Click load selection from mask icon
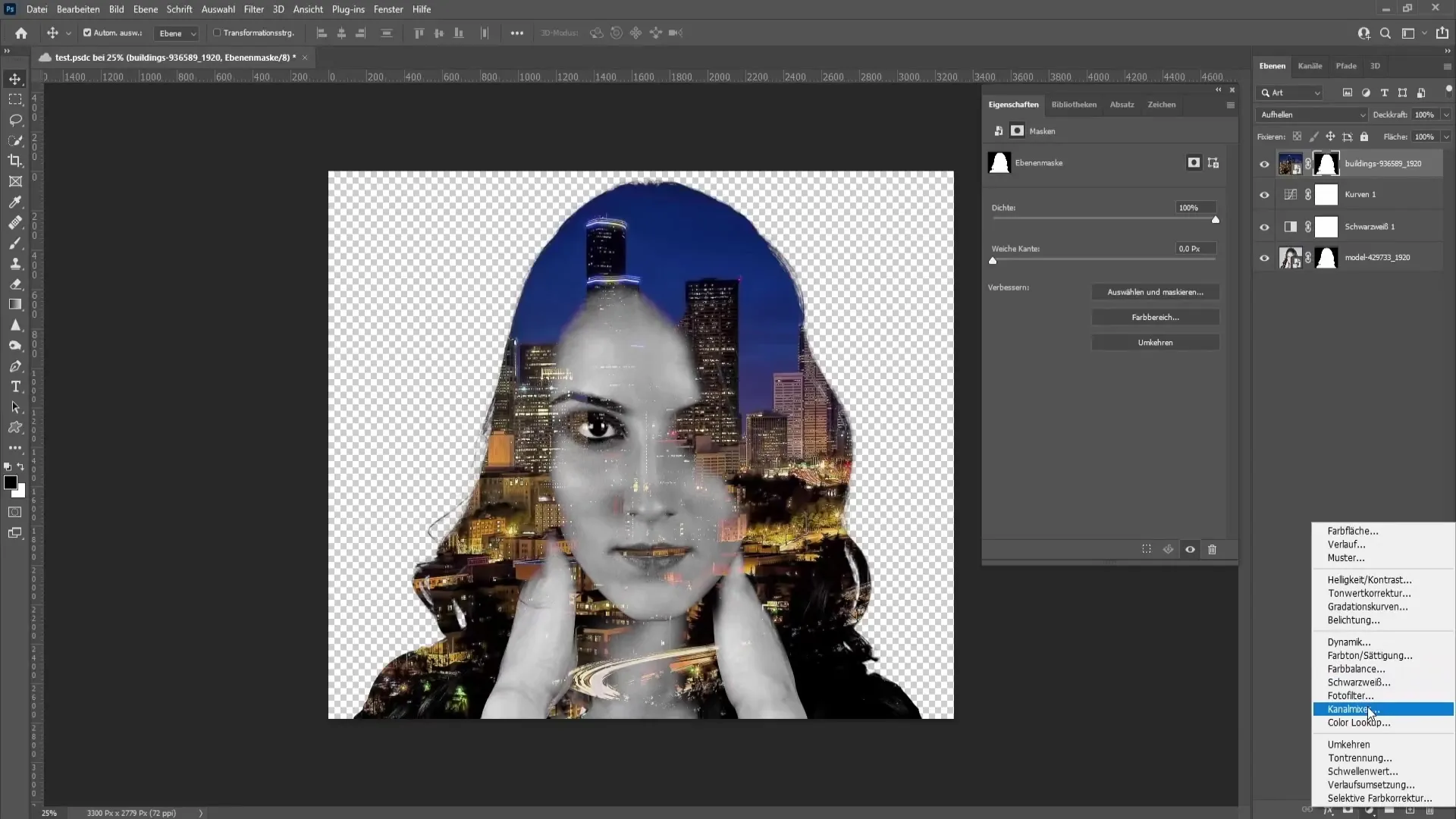 pos(1147,549)
